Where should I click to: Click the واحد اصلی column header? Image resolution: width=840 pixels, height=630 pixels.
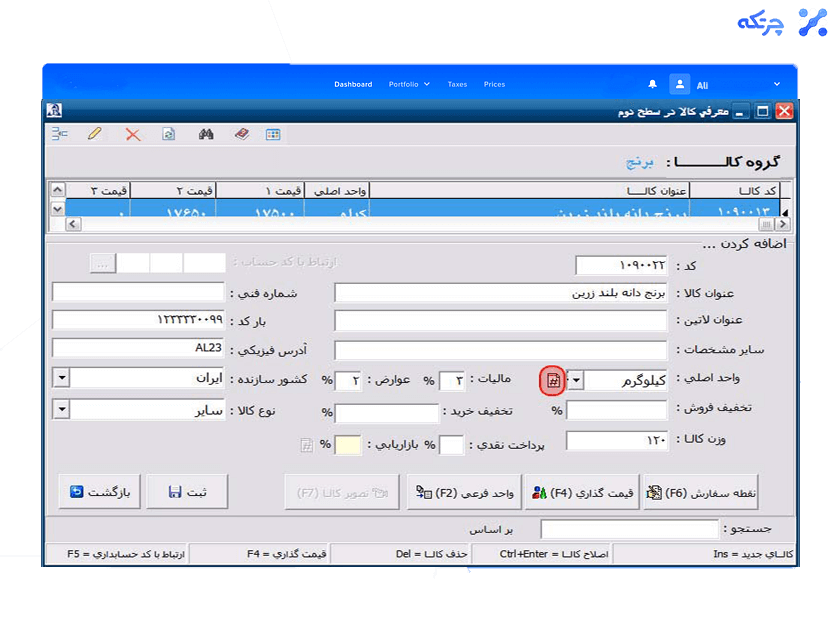click(x=337, y=191)
